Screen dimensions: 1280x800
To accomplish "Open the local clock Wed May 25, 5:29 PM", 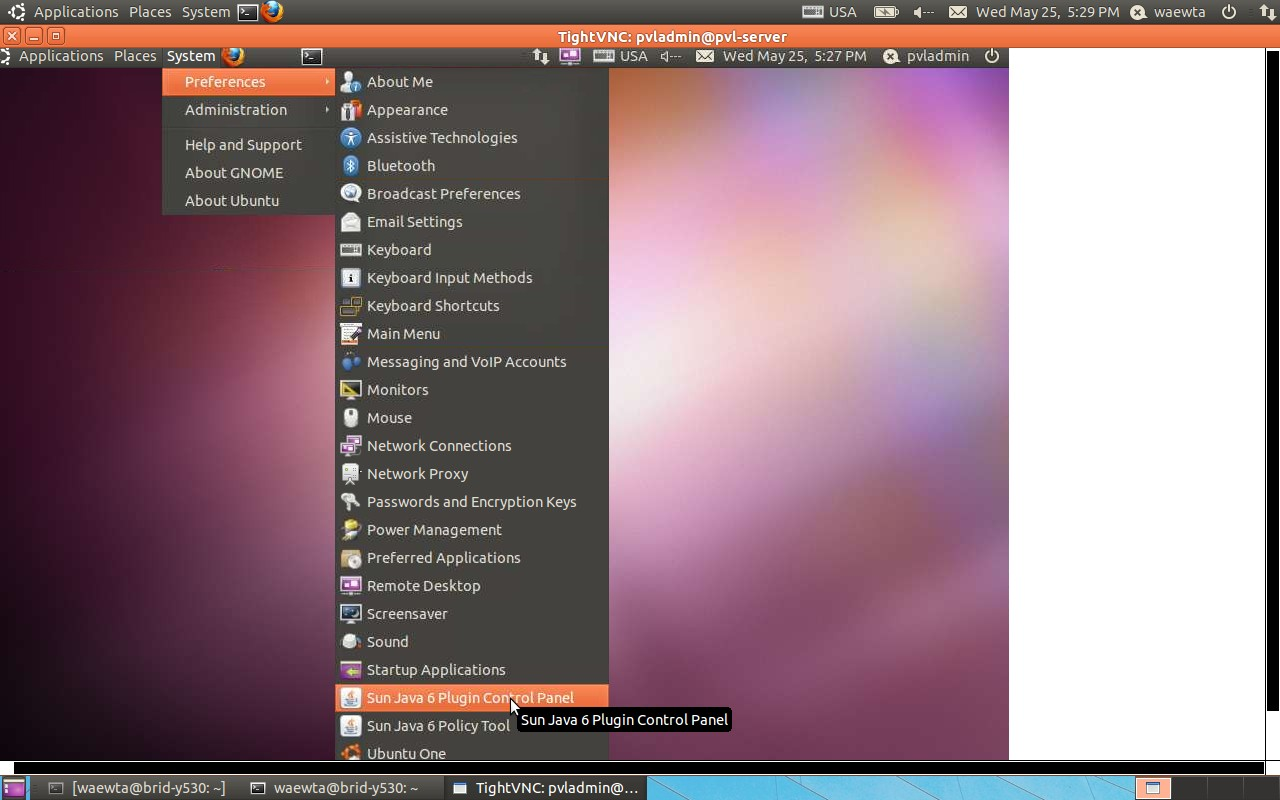I will click(x=1047, y=12).
